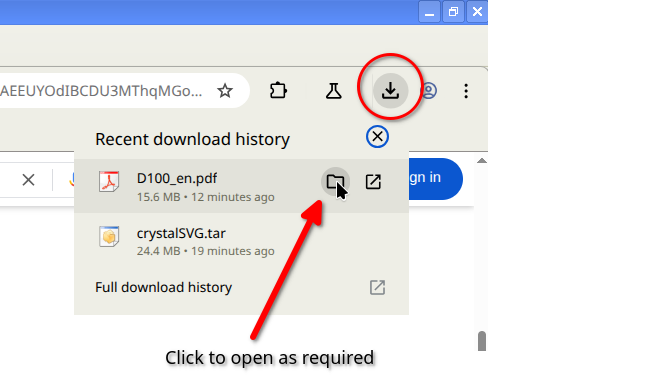Viewport: 664px width, 375px height.
Task: Click the 15.6 MB • 12 minutes ago text
Action: coord(205,197)
